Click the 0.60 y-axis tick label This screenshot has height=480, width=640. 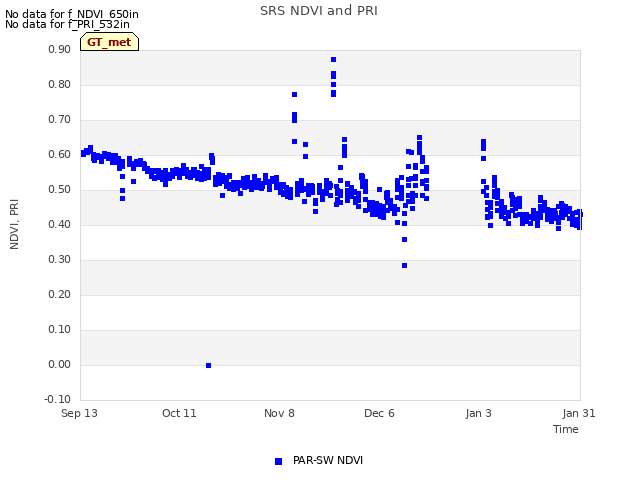click(60, 155)
